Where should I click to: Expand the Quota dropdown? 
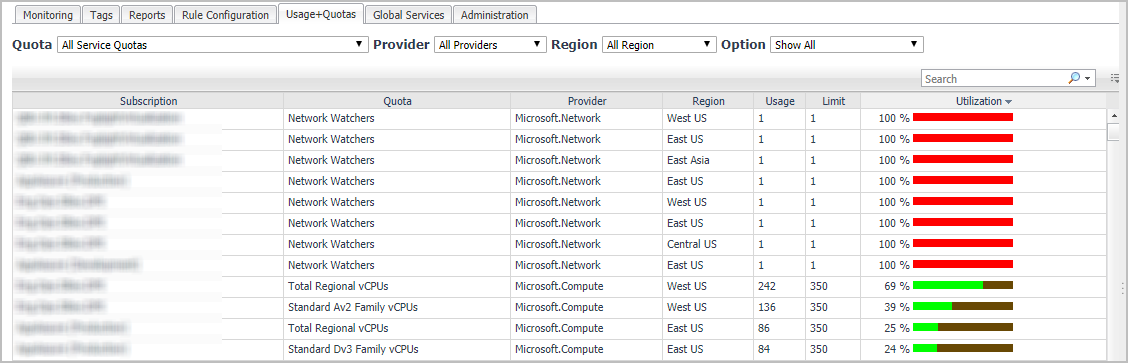(212, 45)
